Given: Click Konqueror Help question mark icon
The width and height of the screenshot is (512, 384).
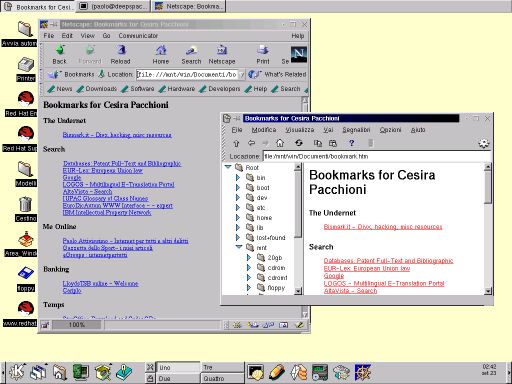Looking at the screenshot, I should [351, 143].
